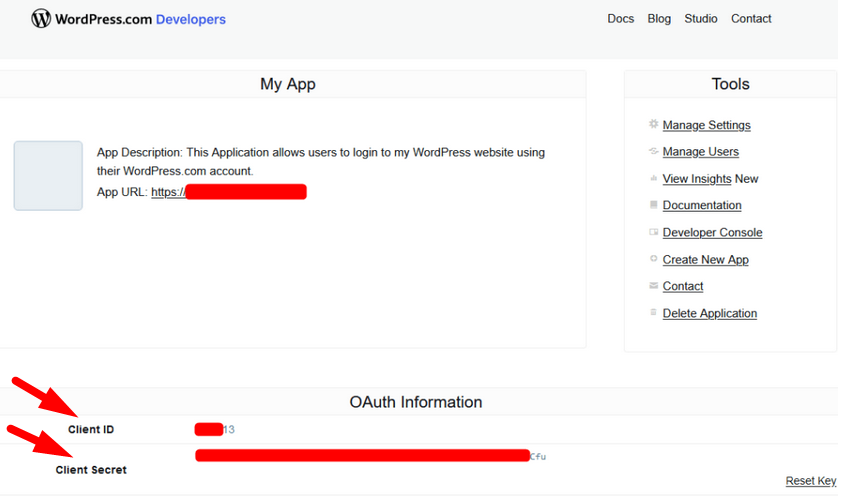Image resolution: width=843 pixels, height=500 pixels.
Task: Open the Create New App link
Action: [705, 260]
